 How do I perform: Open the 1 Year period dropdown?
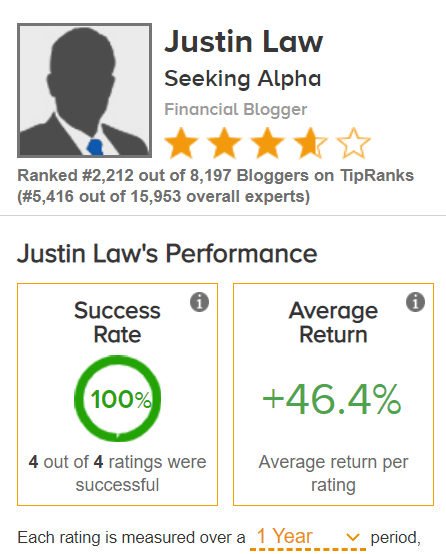(308, 537)
